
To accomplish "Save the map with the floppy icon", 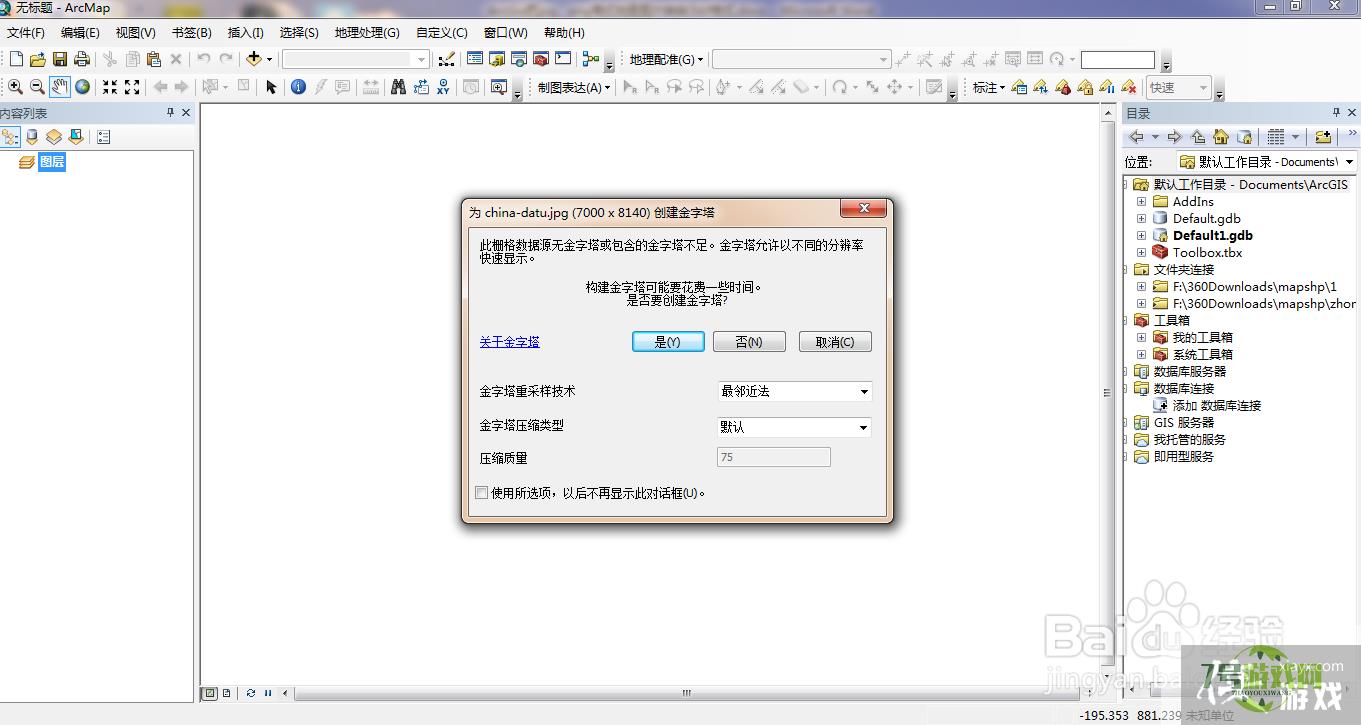I will [x=60, y=60].
